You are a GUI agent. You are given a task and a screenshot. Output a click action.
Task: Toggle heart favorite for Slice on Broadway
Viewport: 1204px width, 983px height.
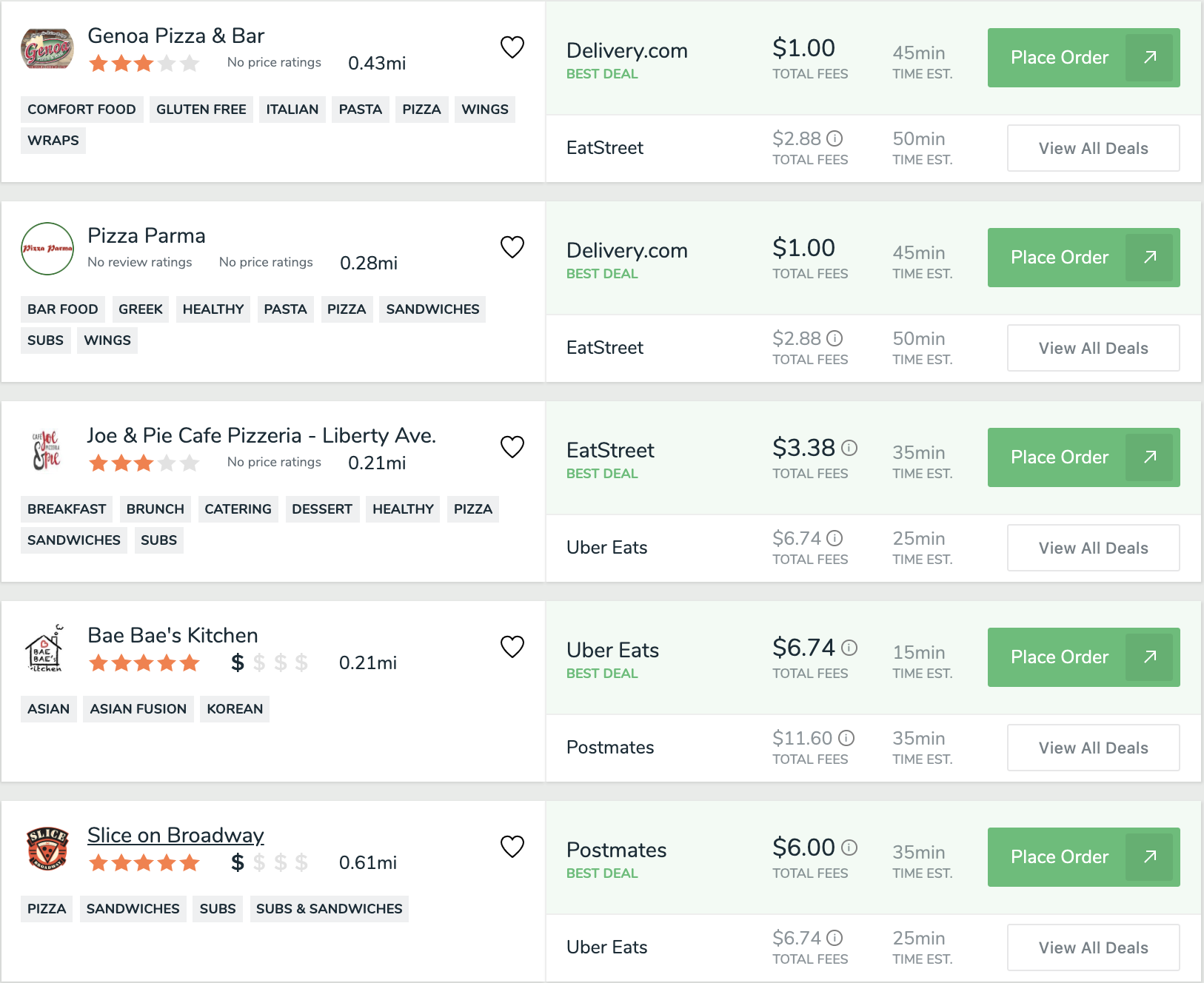coord(512,847)
